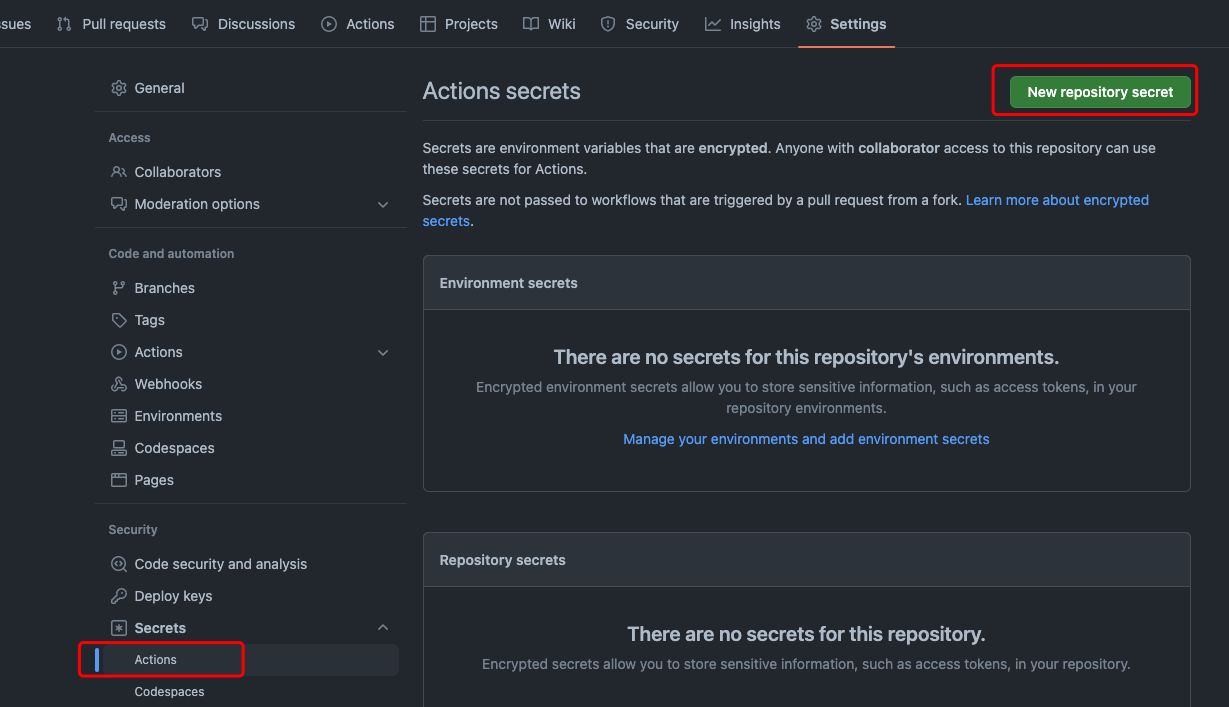Viewport: 1229px width, 707px height.
Task: Click the General gear icon in sidebar
Action: pos(119,88)
